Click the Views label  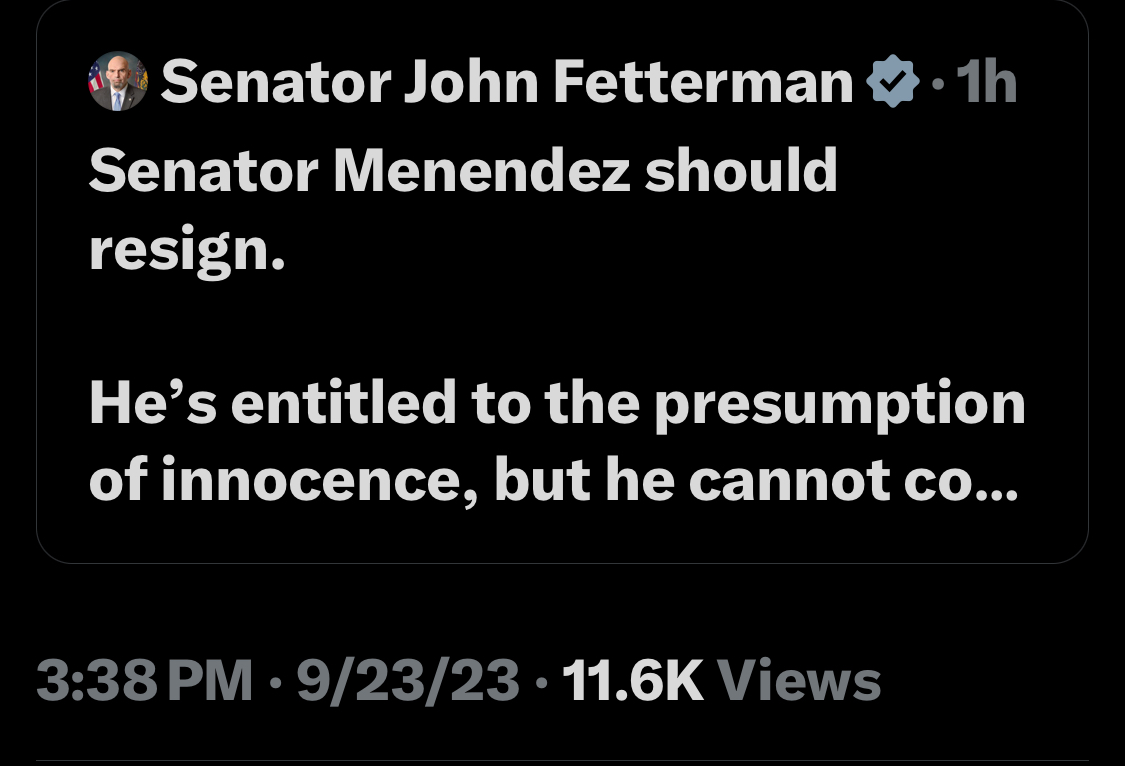pyautogui.click(x=799, y=680)
